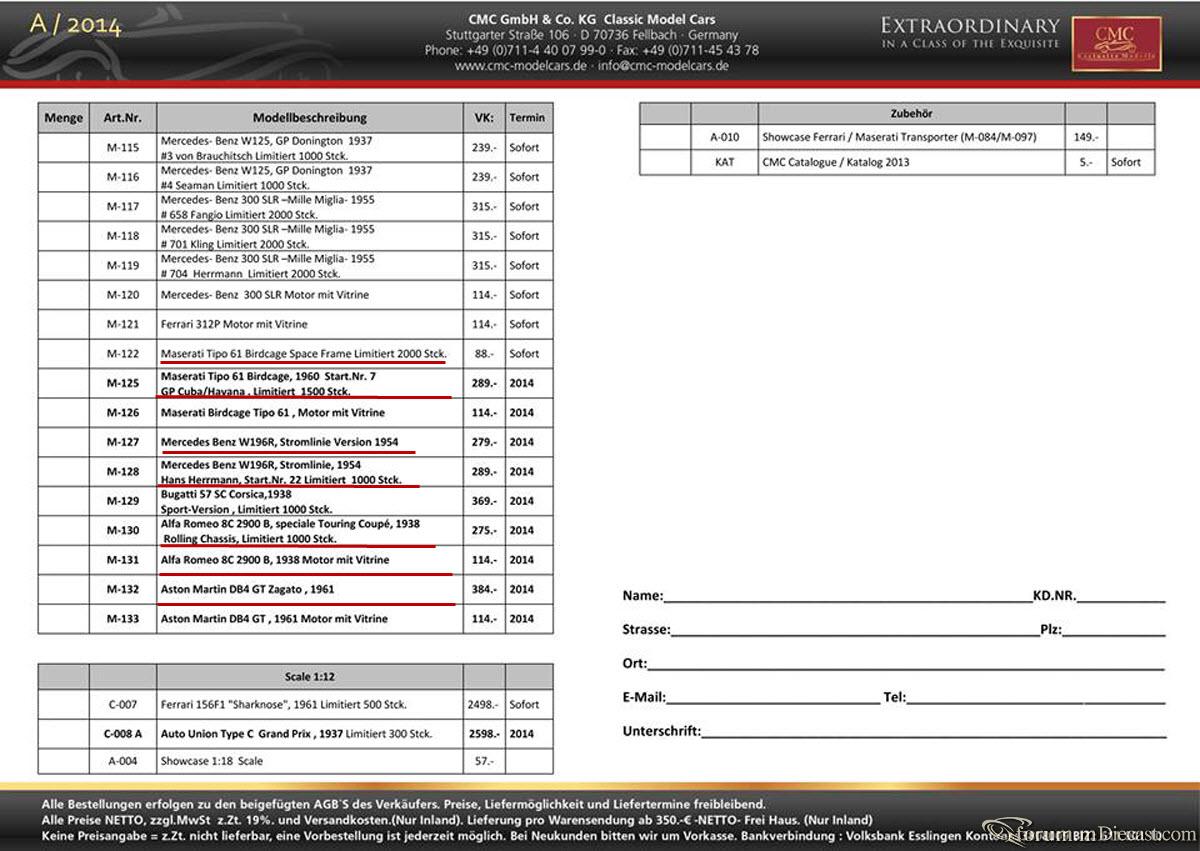Click Ferrari 156F1 Sharknose description
This screenshot has width=1200, height=851.
click(284, 704)
